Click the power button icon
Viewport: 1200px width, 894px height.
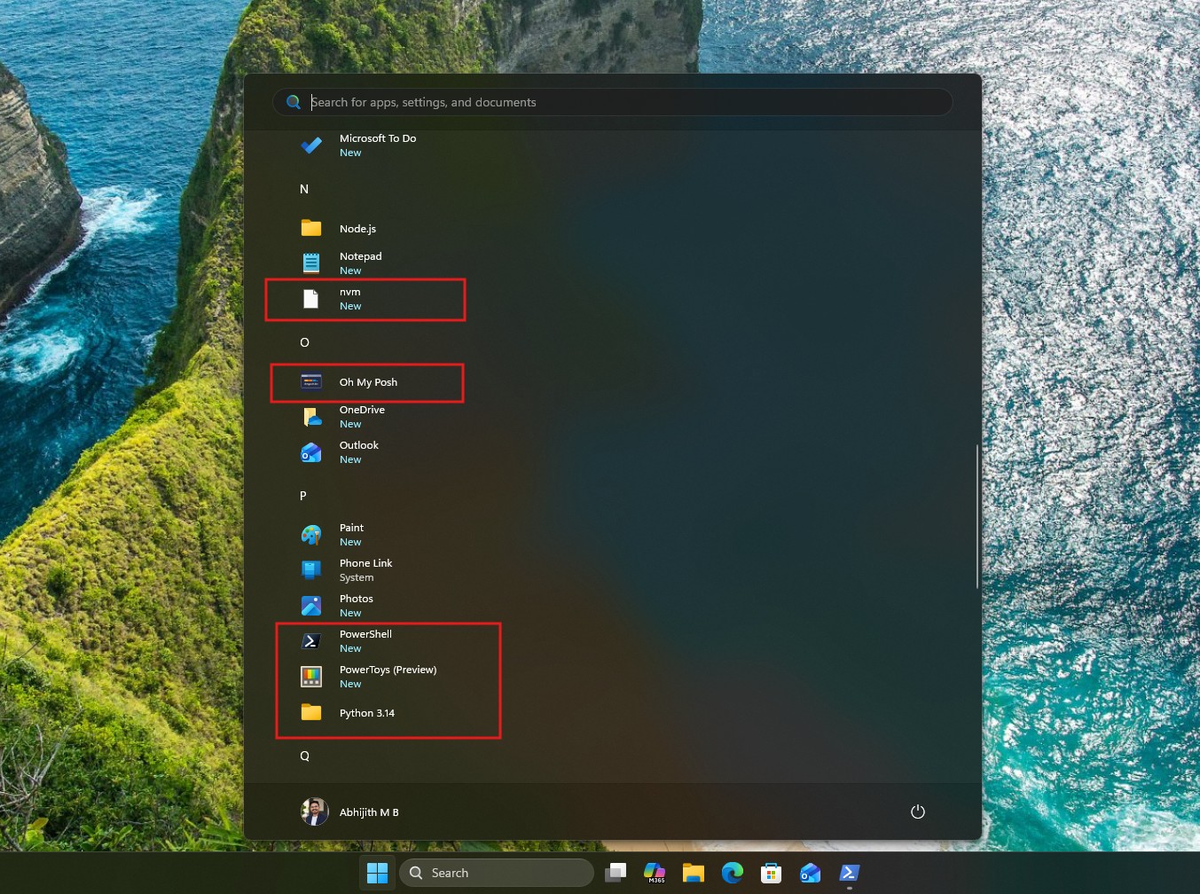tap(918, 812)
